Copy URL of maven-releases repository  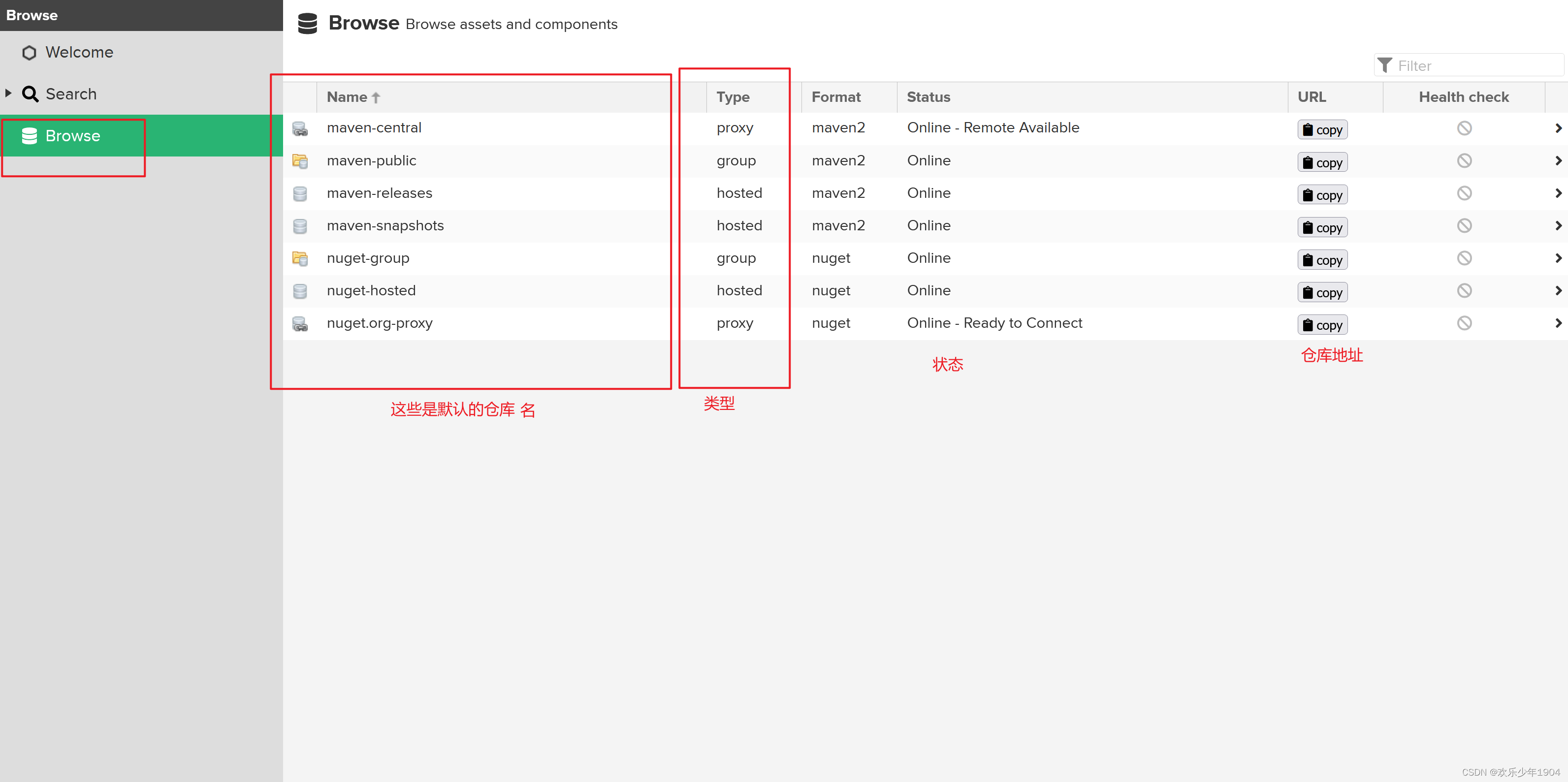(x=1322, y=195)
